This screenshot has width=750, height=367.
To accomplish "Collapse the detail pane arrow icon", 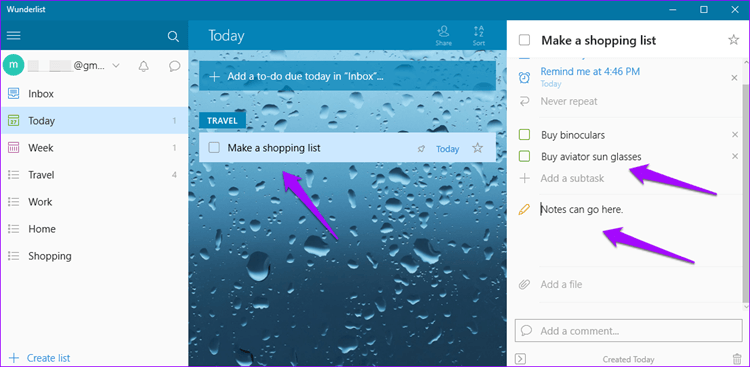I will point(520,358).
